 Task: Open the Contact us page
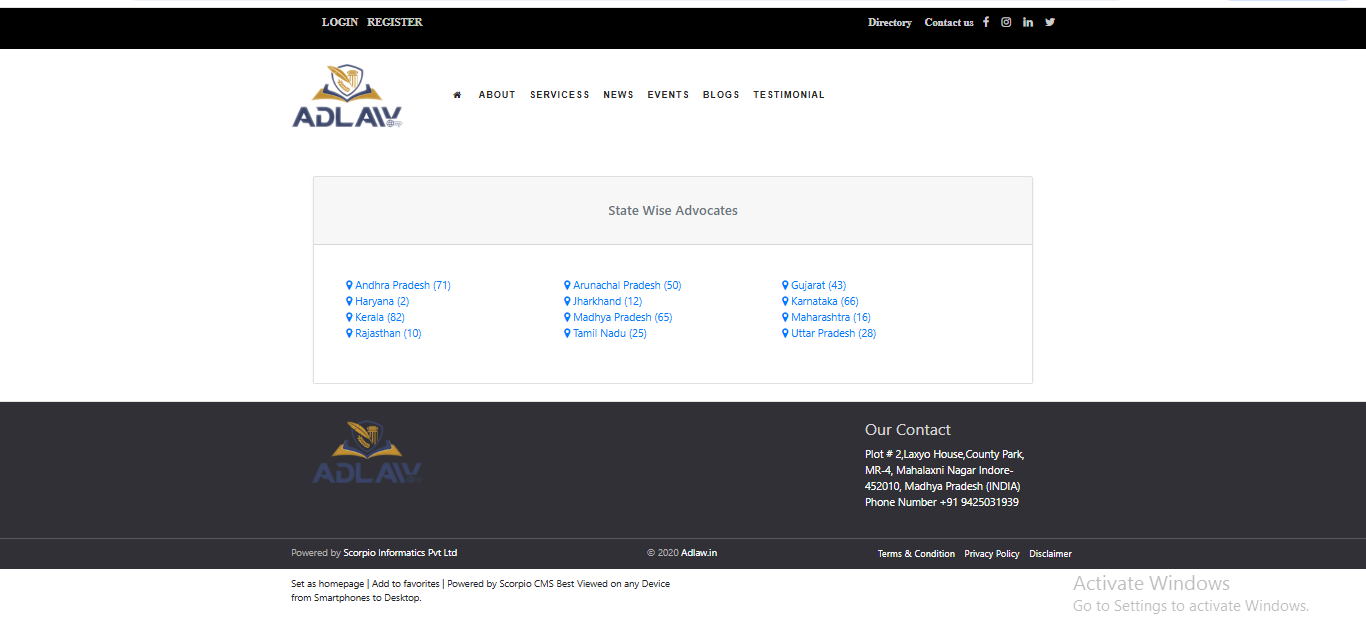(x=948, y=22)
